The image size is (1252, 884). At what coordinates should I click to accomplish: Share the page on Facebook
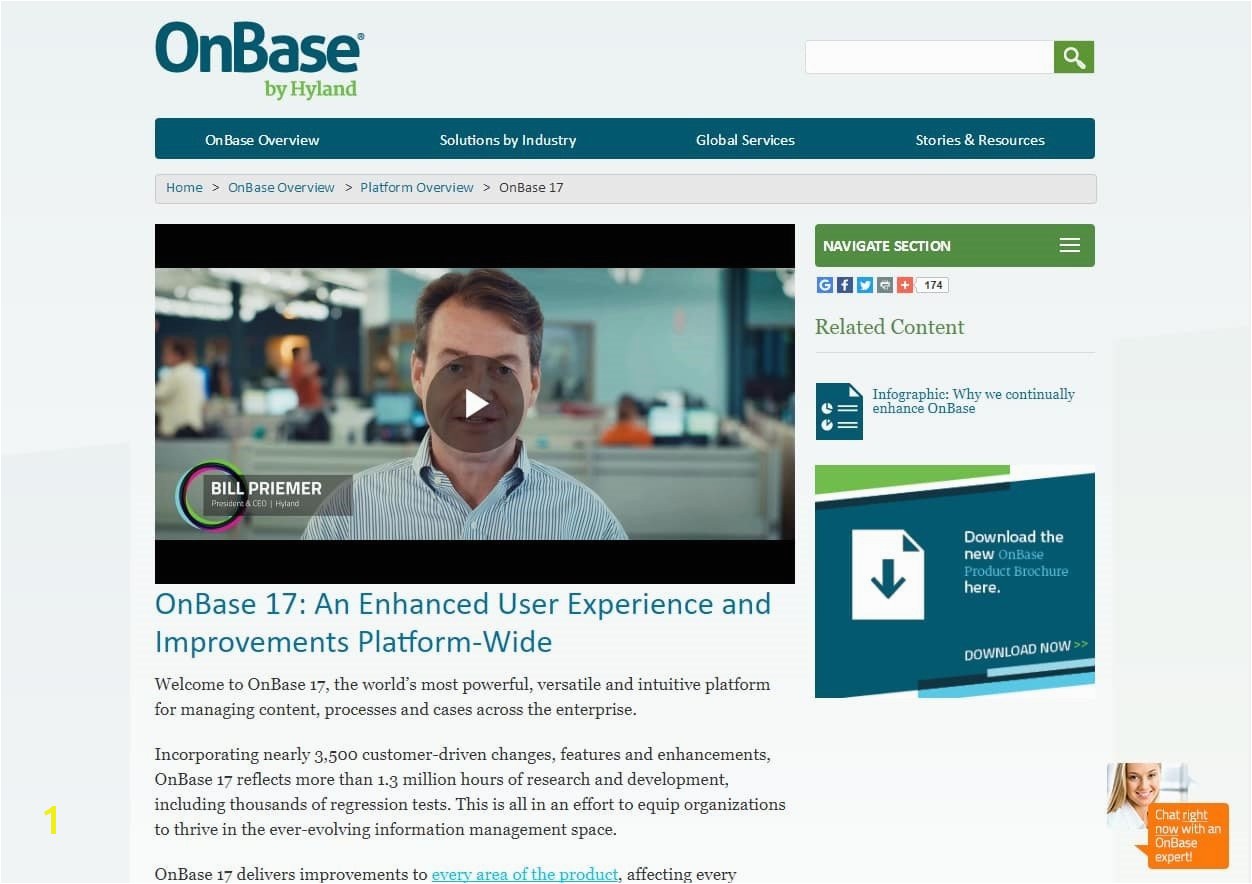[x=845, y=285]
